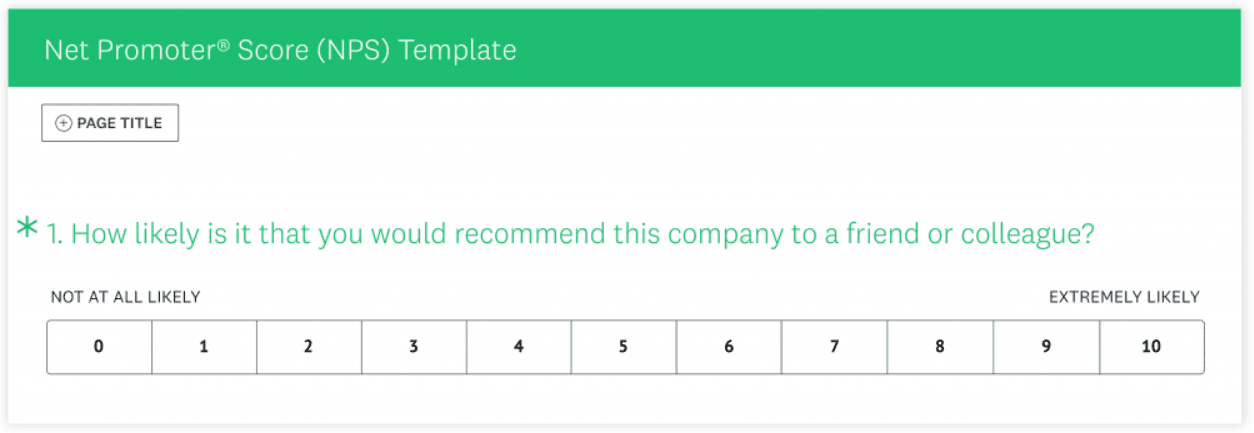Pick rating 2 on the scale
The image size is (1254, 433).
[x=309, y=347]
